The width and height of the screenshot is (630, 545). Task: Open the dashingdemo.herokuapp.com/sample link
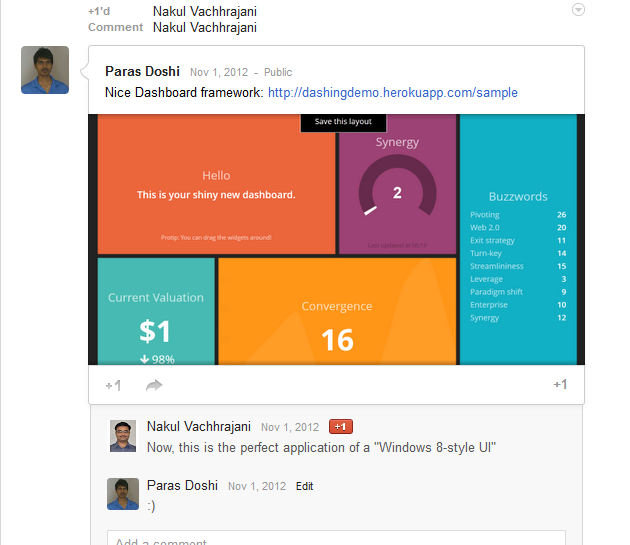click(393, 92)
